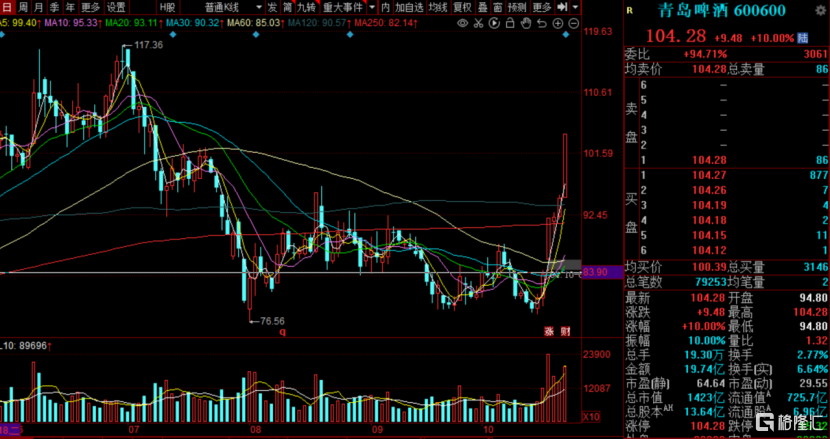The width and height of the screenshot is (830, 439).
Task: Click the stock title 青岛啤酒 600600
Action: point(721,11)
